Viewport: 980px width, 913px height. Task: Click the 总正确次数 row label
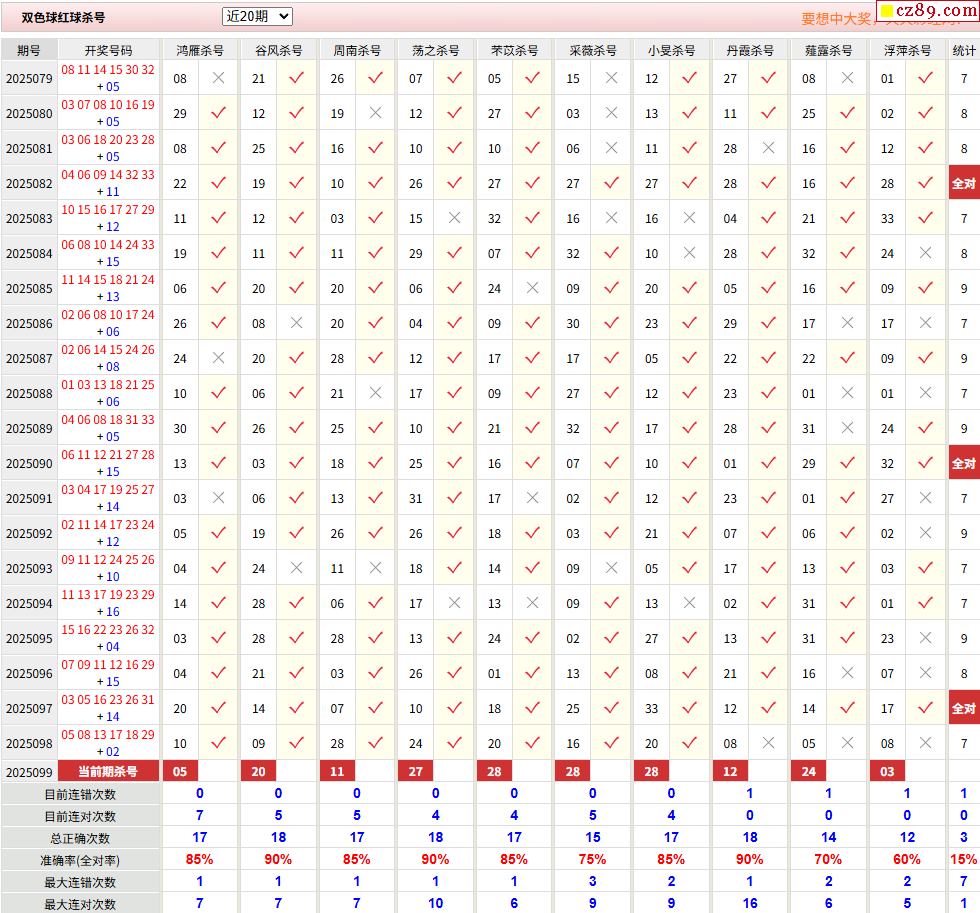80,838
